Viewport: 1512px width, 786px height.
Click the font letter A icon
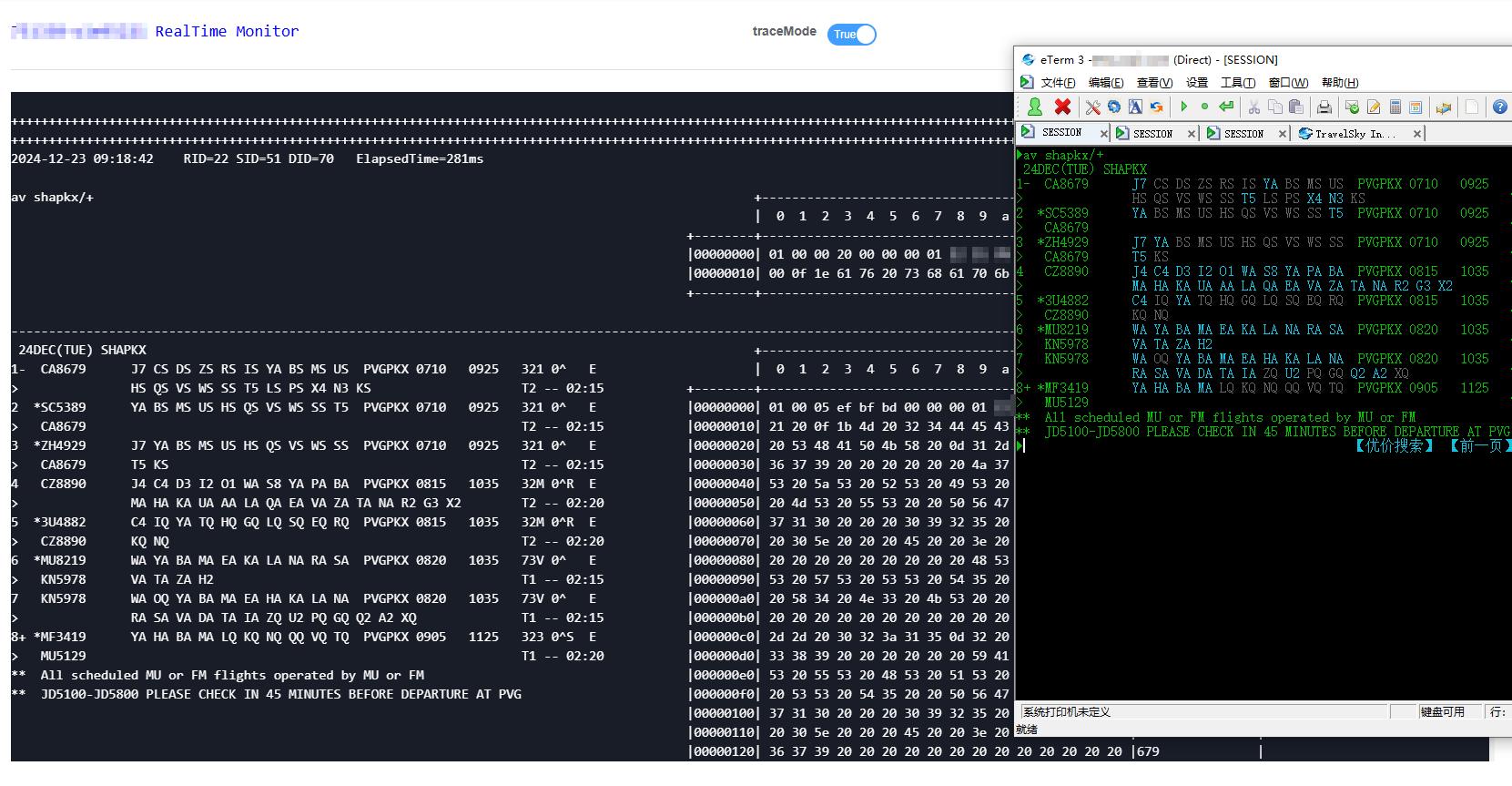[1135, 107]
